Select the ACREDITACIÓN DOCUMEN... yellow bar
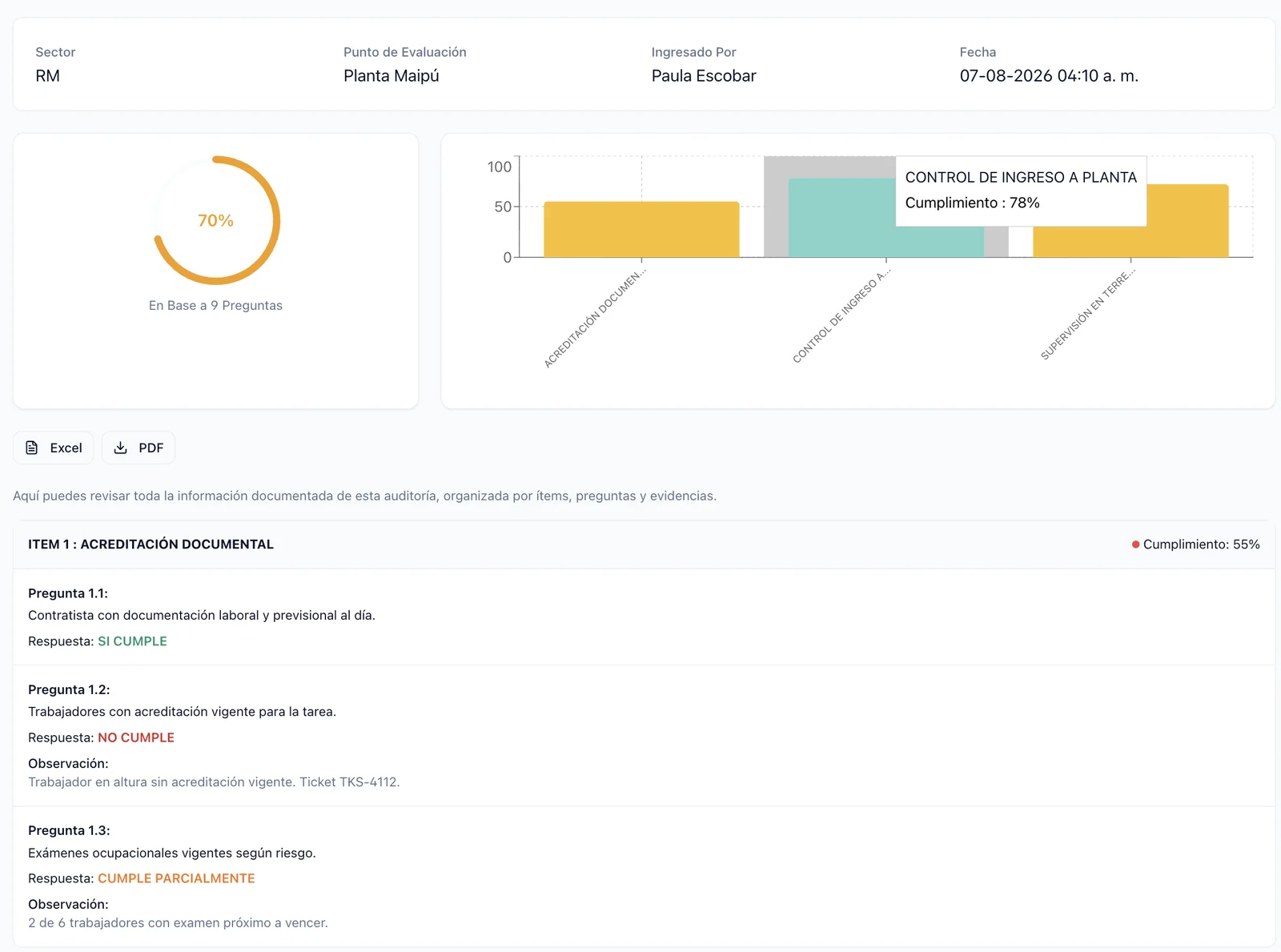The width and height of the screenshot is (1281, 952). (x=641, y=229)
